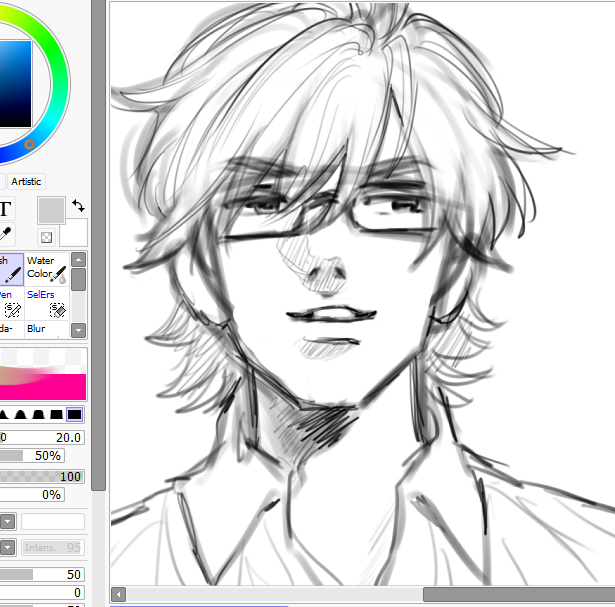Viewport: 615px width, 607px height.
Task: Open the brush shape dropdown beside the empty field
Action: (x=7, y=522)
